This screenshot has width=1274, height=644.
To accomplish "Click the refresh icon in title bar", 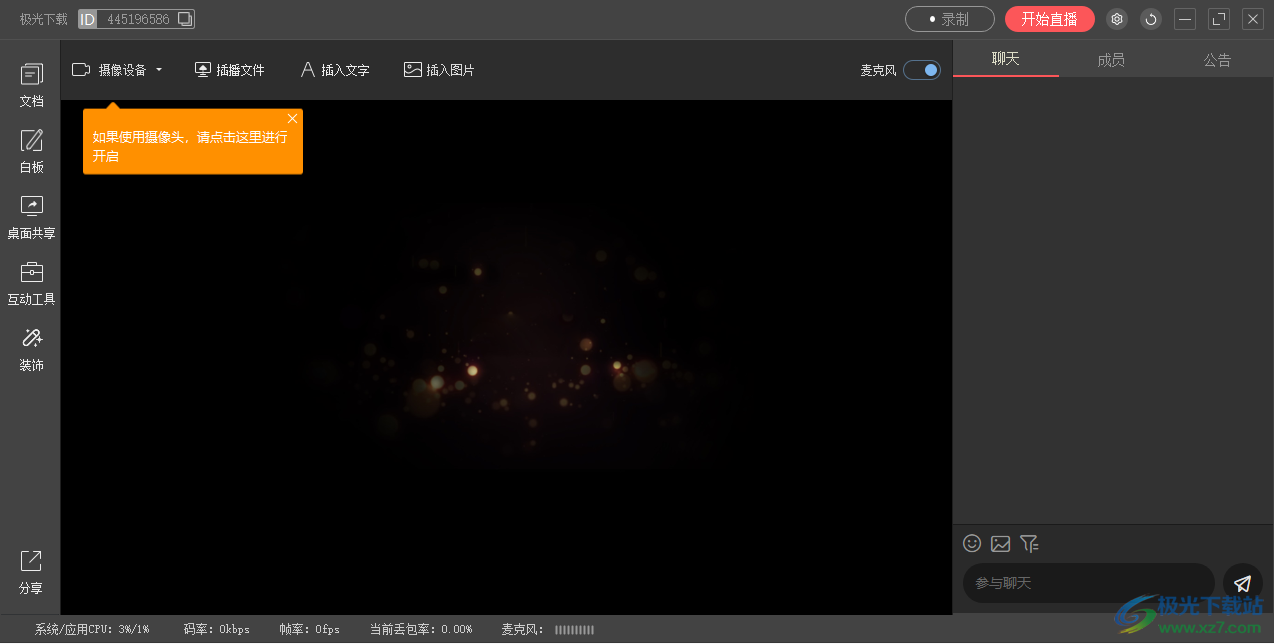I will coord(1151,19).
